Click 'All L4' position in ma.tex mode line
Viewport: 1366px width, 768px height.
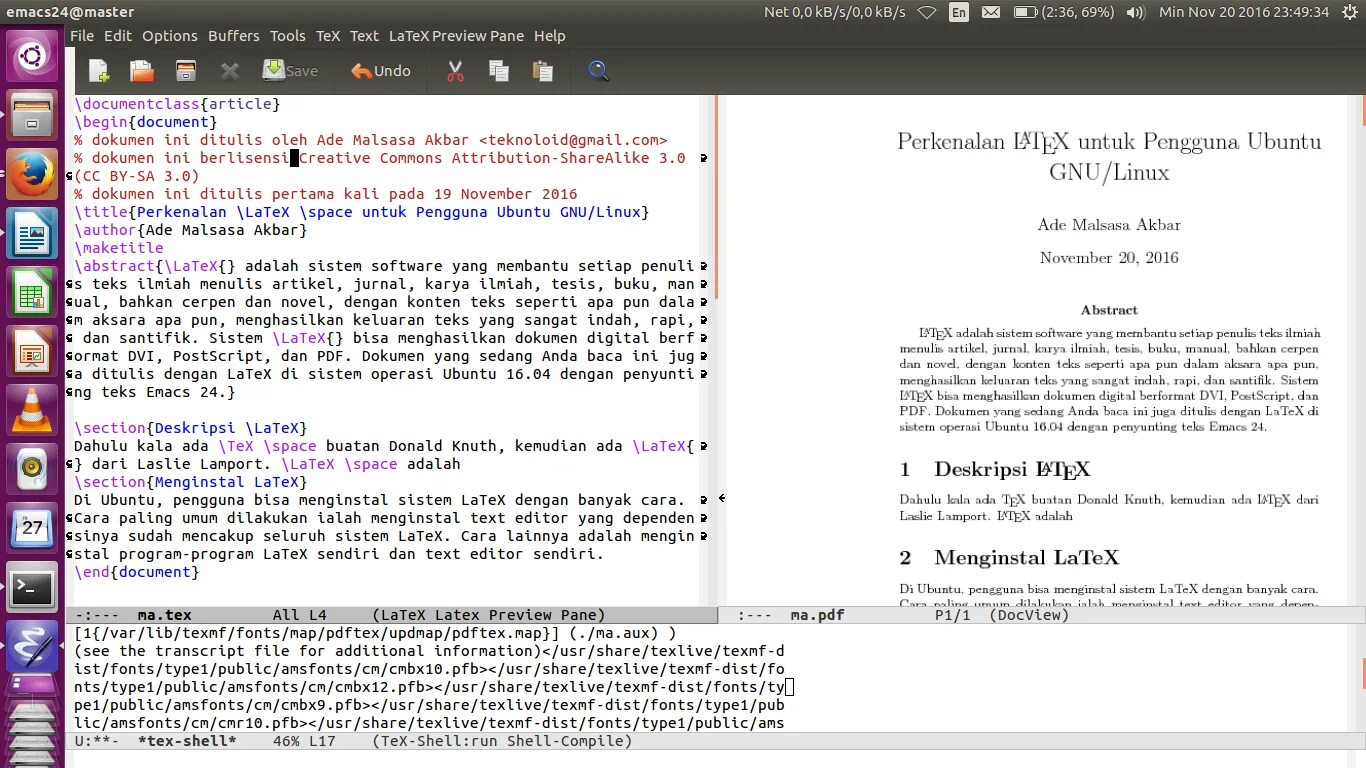point(300,615)
